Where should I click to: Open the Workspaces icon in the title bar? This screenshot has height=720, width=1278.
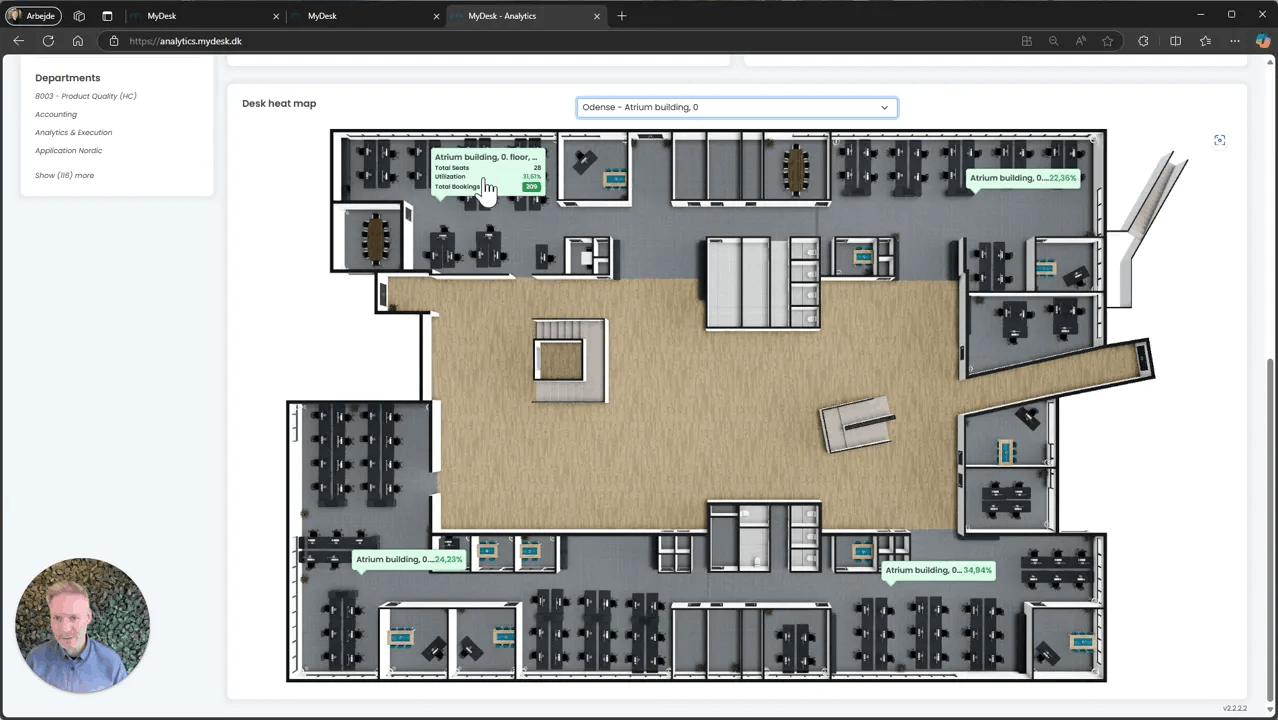[x=79, y=16]
